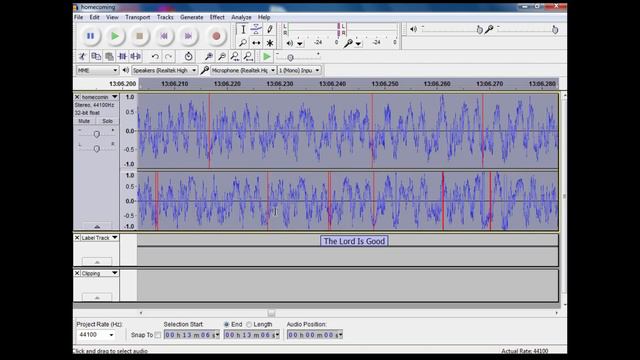Open the File menu
640x360 pixels.
78,17
